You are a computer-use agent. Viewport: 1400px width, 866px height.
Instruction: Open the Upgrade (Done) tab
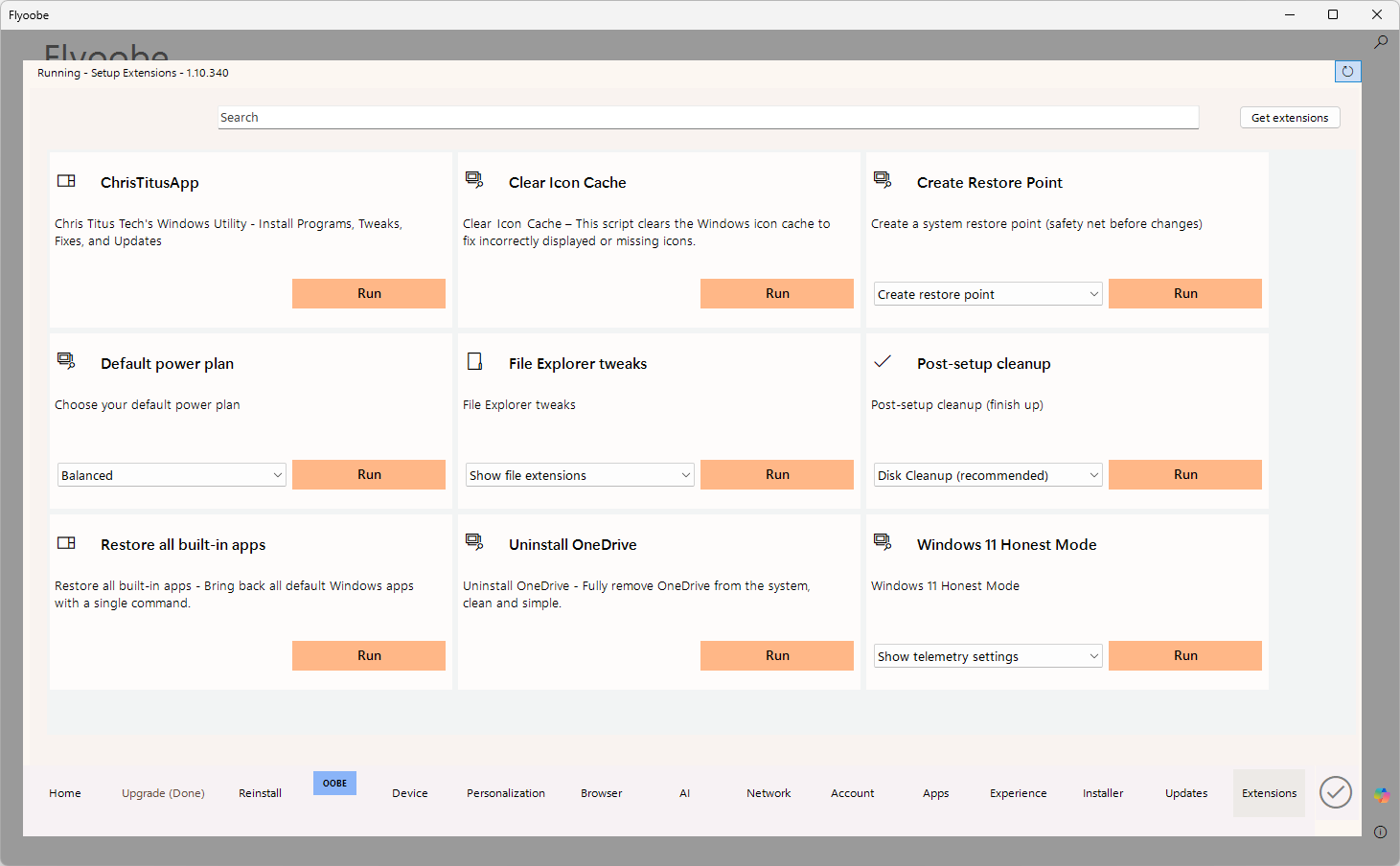click(163, 793)
